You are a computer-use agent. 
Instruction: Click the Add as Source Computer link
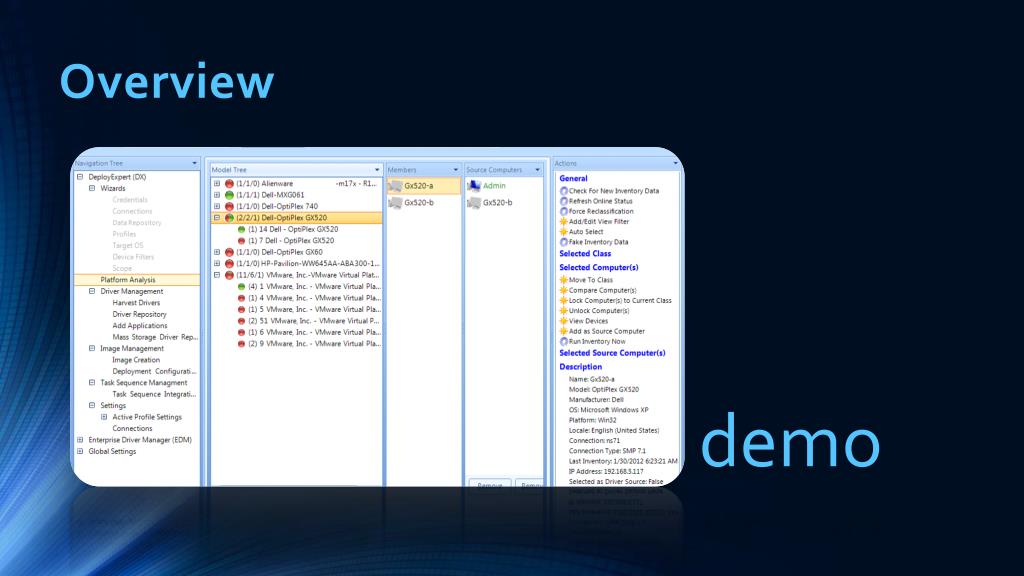[607, 331]
